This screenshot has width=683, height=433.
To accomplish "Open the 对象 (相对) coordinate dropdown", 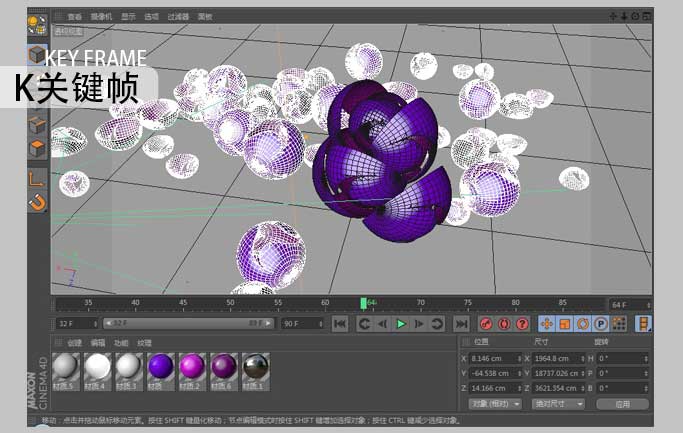I will (494, 404).
